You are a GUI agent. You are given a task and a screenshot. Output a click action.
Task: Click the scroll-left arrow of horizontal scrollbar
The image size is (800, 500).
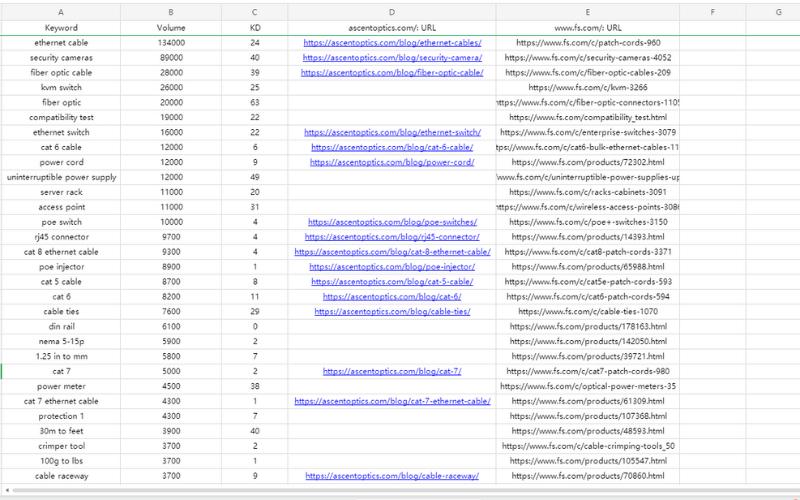click(6, 490)
